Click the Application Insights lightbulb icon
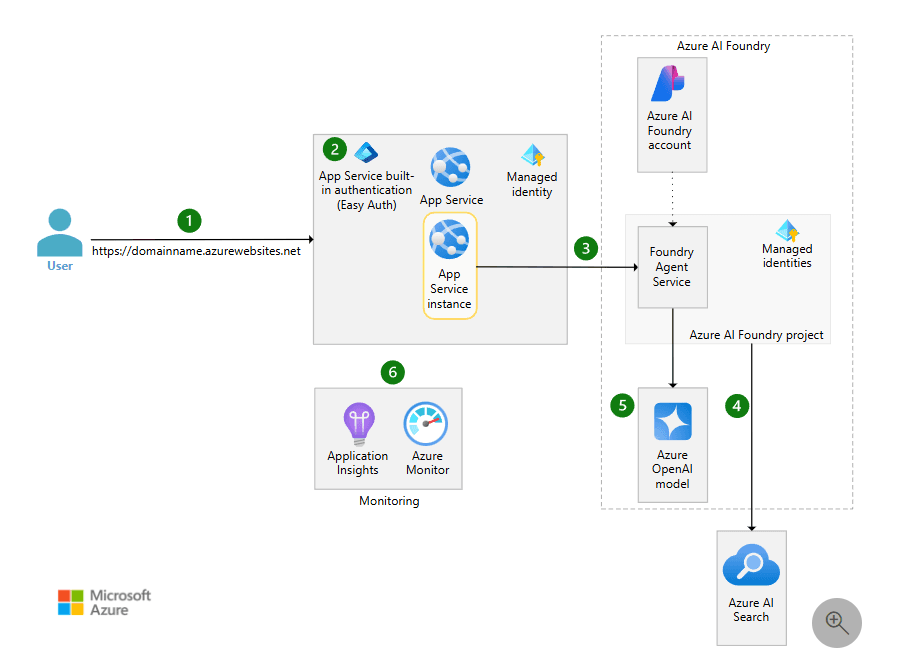 (x=357, y=424)
